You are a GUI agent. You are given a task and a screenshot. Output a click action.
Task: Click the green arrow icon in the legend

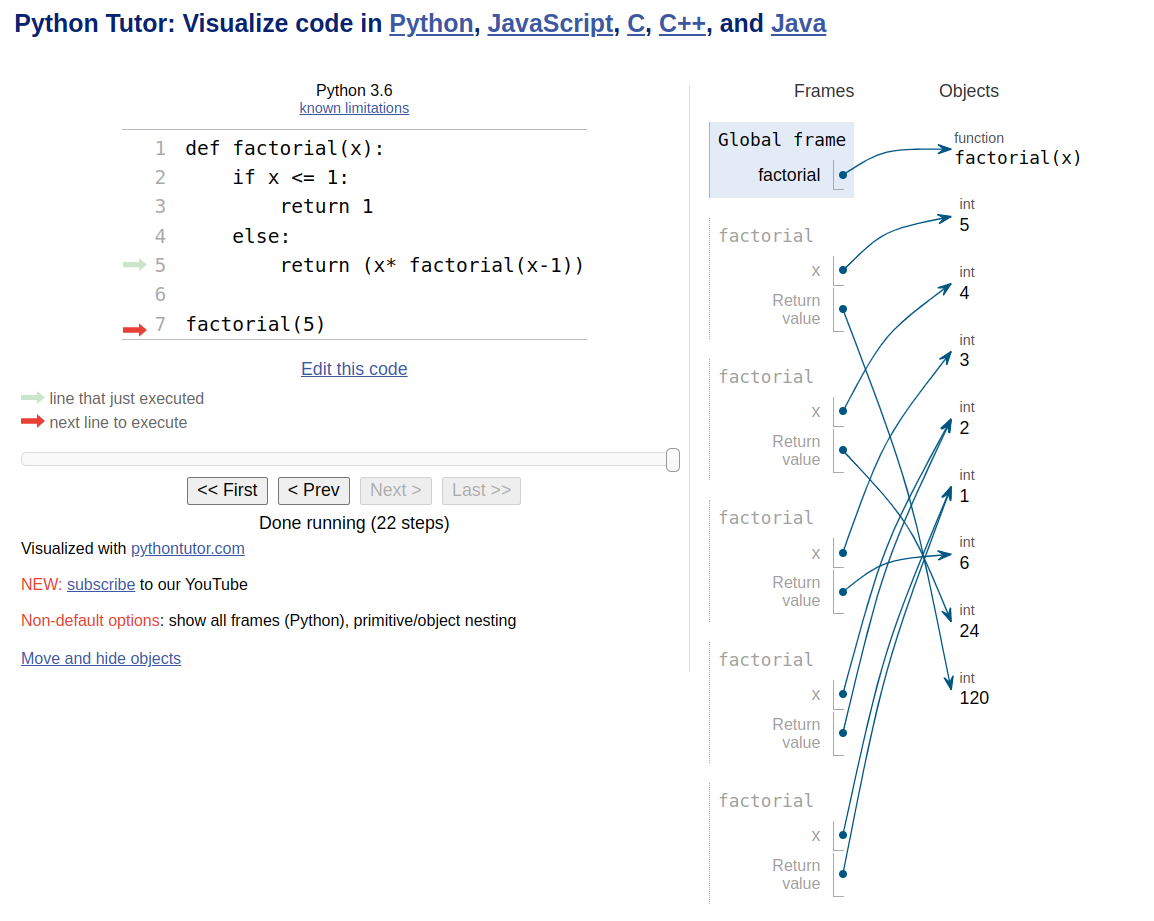pyautogui.click(x=33, y=398)
